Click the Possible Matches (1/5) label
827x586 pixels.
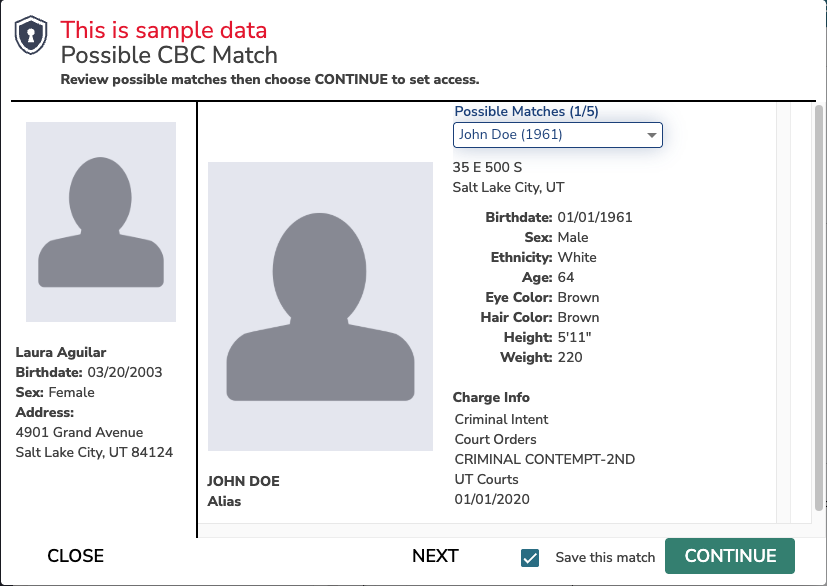pos(526,111)
